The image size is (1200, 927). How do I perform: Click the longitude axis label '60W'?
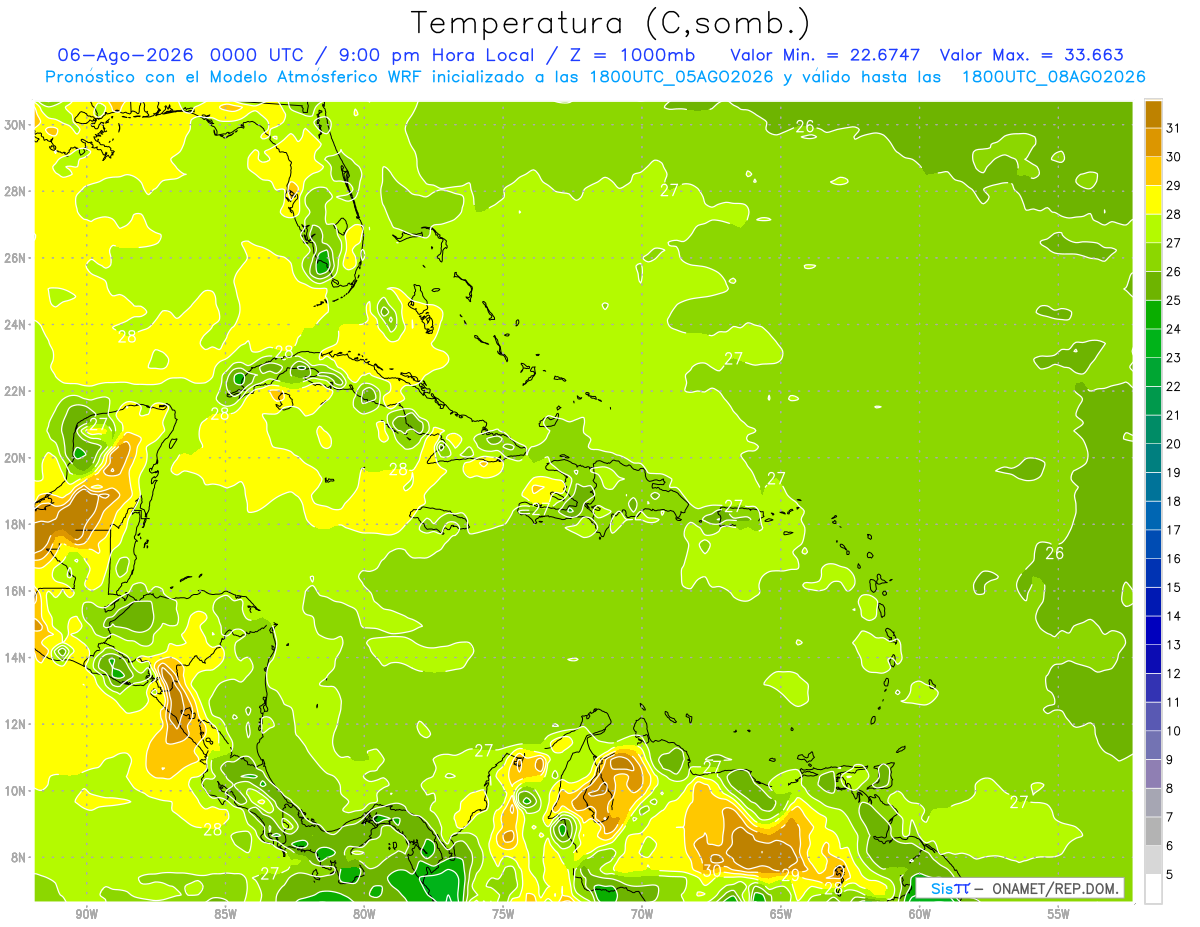point(920,914)
